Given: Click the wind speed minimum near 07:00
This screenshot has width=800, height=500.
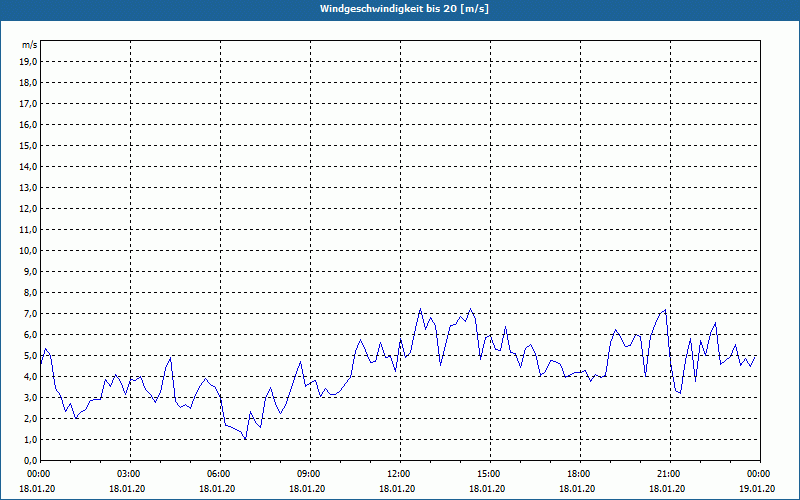Looking at the screenshot, I should [245, 439].
